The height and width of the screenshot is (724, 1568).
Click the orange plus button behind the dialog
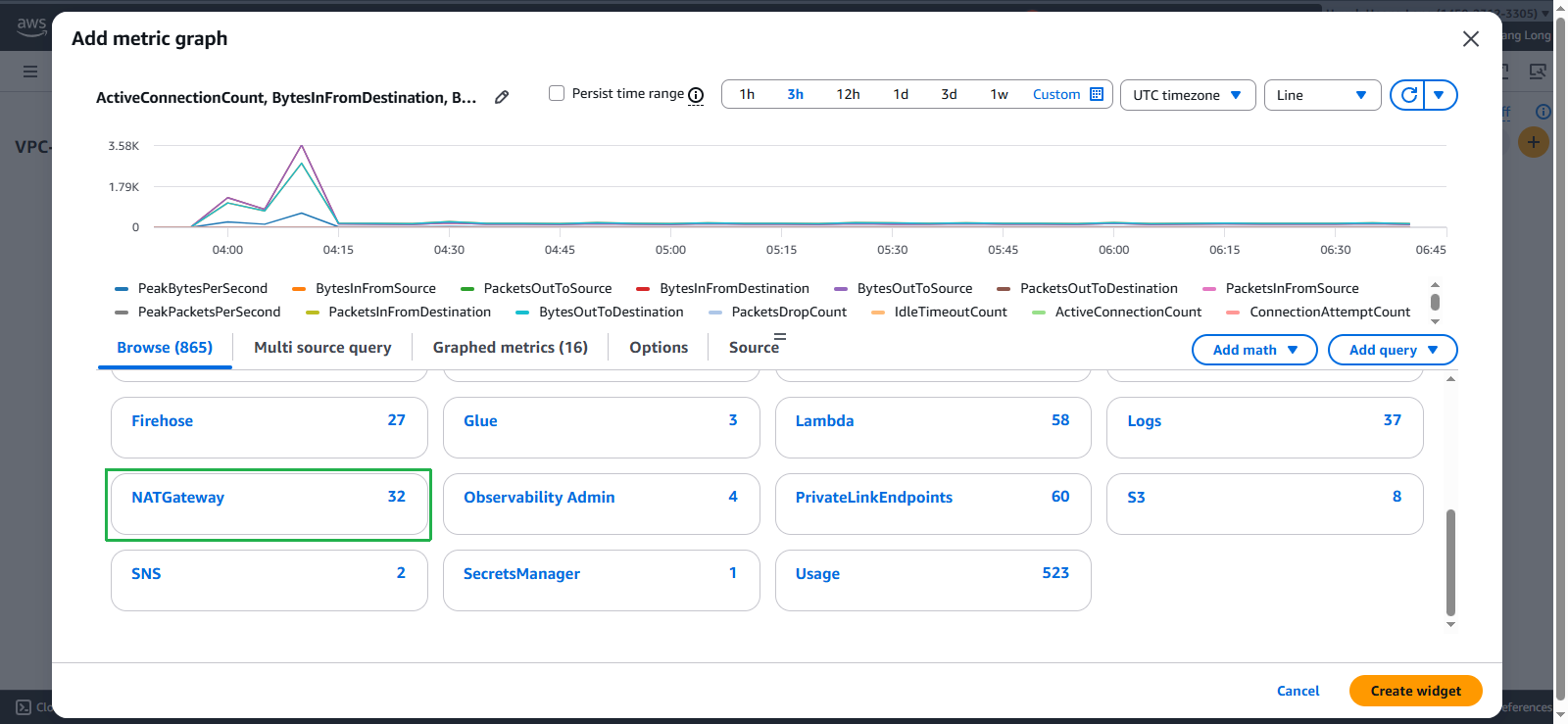pyautogui.click(x=1534, y=142)
